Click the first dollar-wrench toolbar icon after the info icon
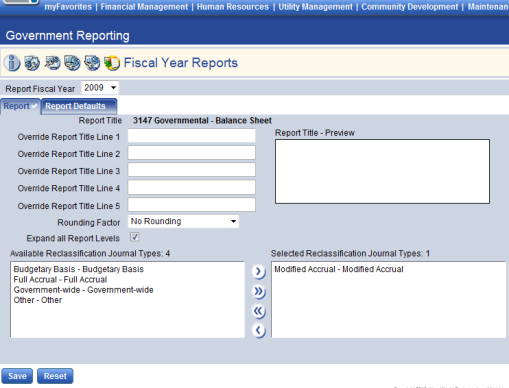Viewport: 509px width, 388px height. click(32, 63)
